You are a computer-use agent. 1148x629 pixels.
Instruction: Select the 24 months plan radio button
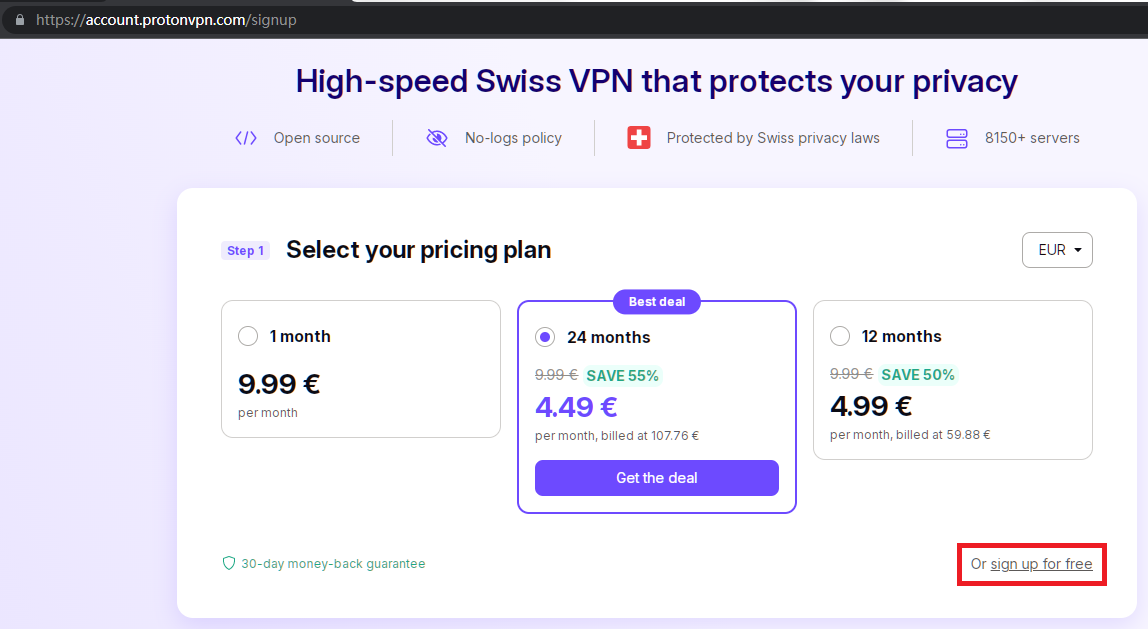(x=545, y=337)
